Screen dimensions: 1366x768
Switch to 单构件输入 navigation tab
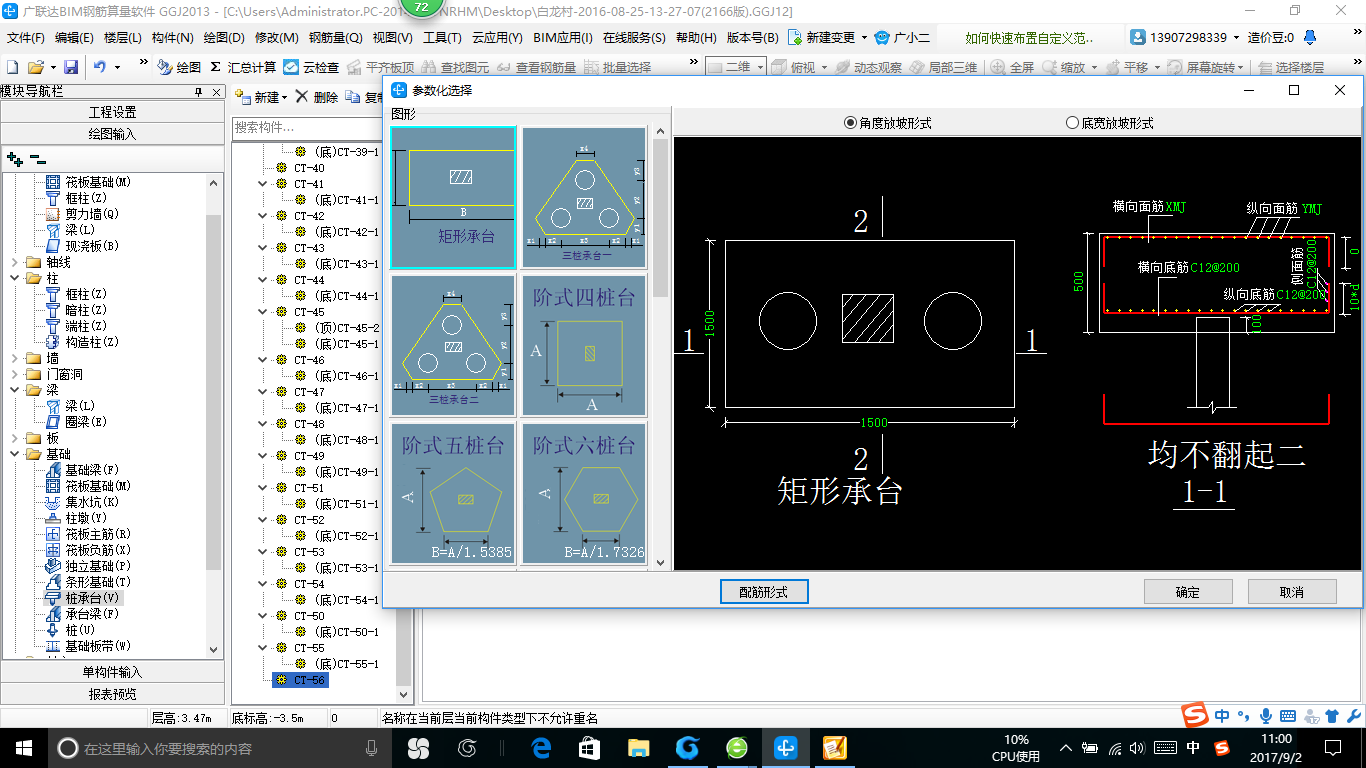click(112, 672)
